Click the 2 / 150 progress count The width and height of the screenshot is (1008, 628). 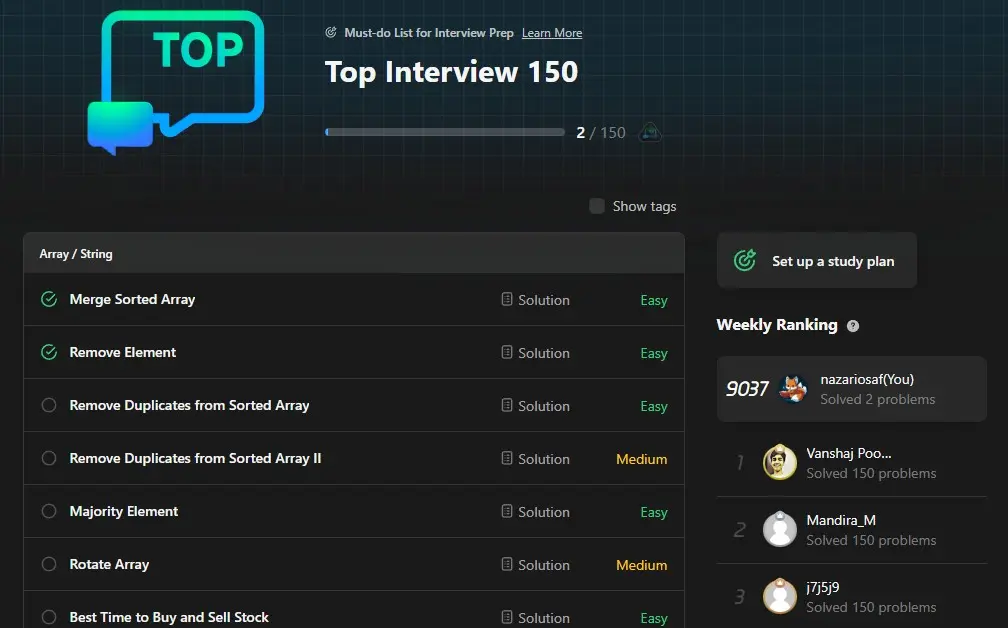(x=600, y=132)
